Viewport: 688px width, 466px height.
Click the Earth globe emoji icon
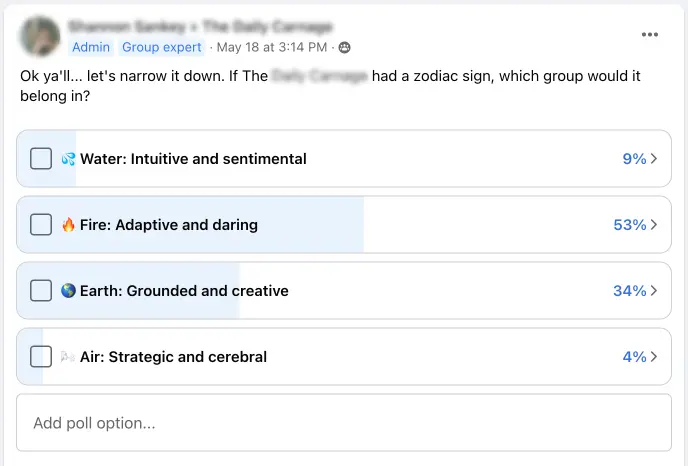pos(68,291)
